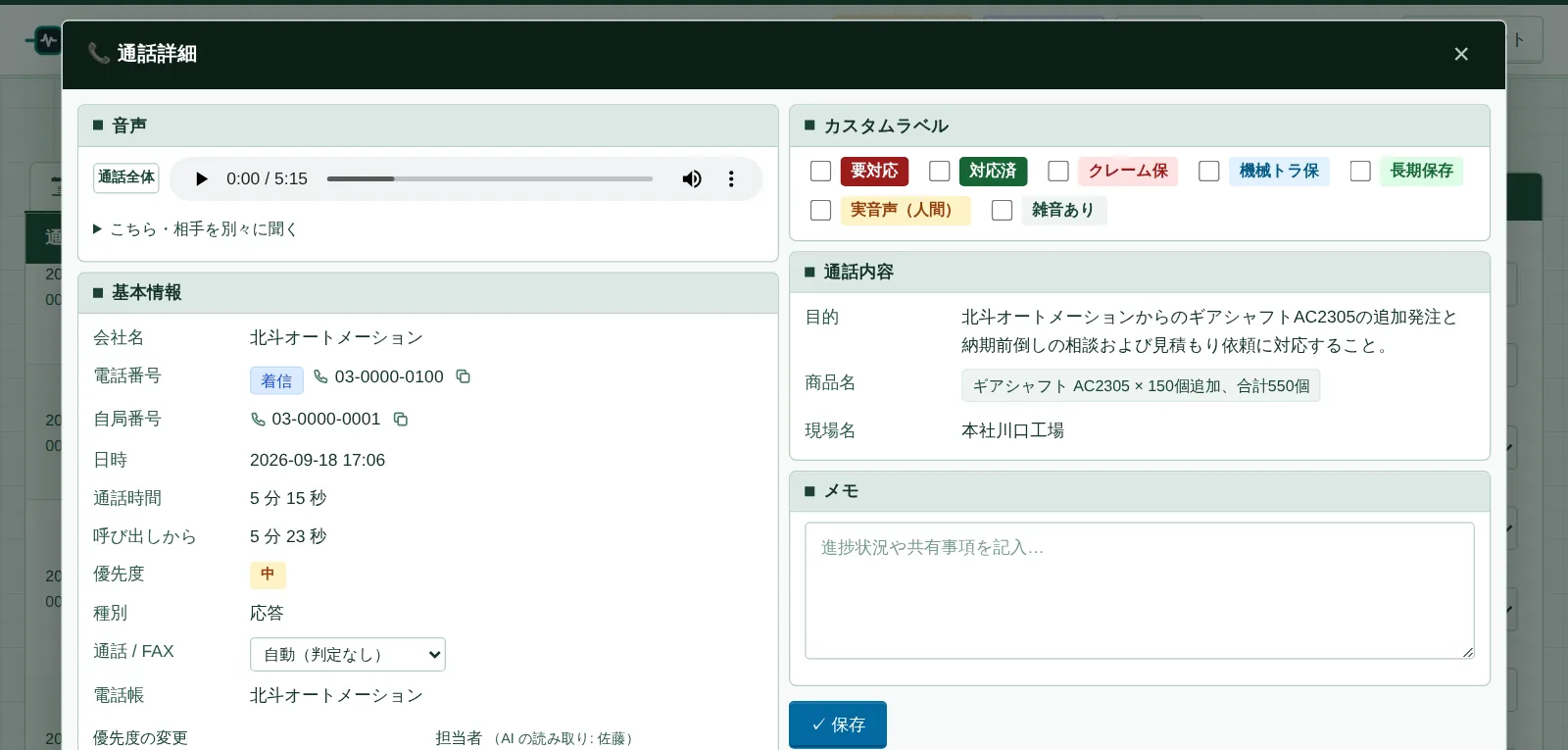Close the 通話詳細 dialog
This screenshot has width=1568, height=750.
pyautogui.click(x=1461, y=54)
